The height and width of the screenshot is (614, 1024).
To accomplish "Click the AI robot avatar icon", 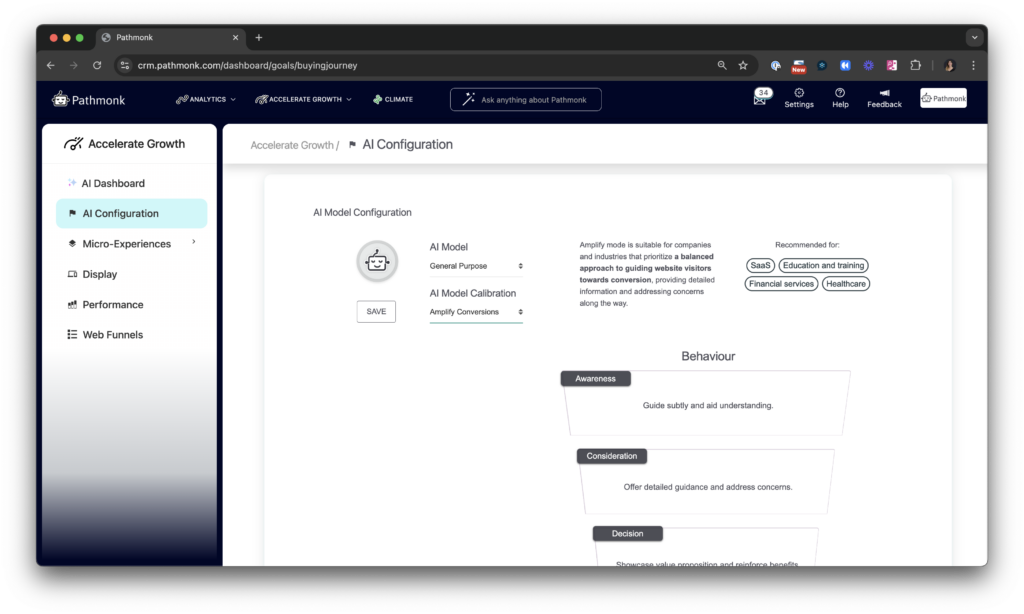I will pos(377,262).
